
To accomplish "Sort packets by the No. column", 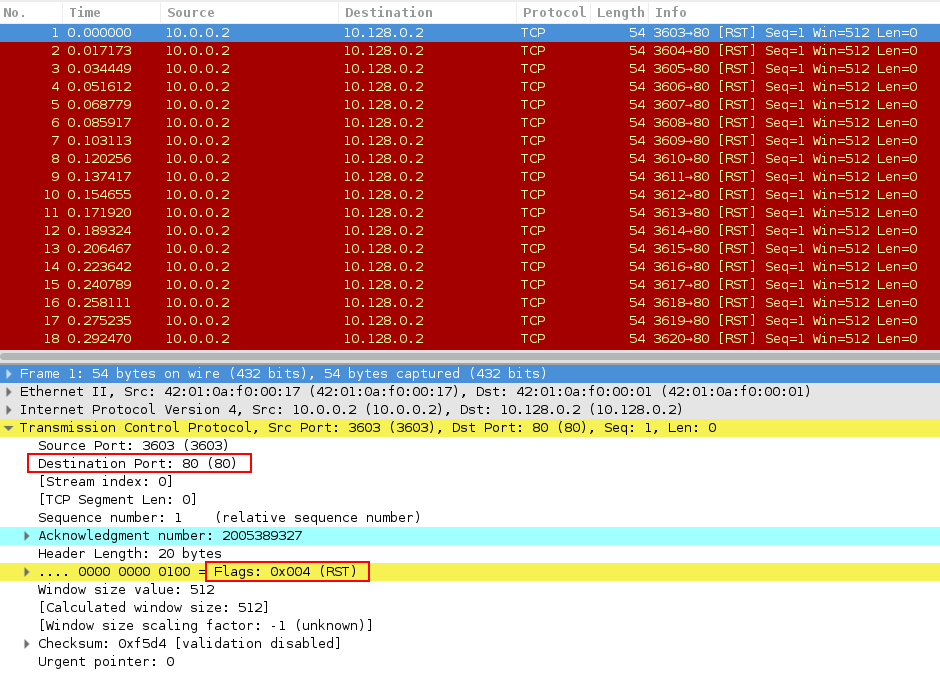I will [31, 12].
